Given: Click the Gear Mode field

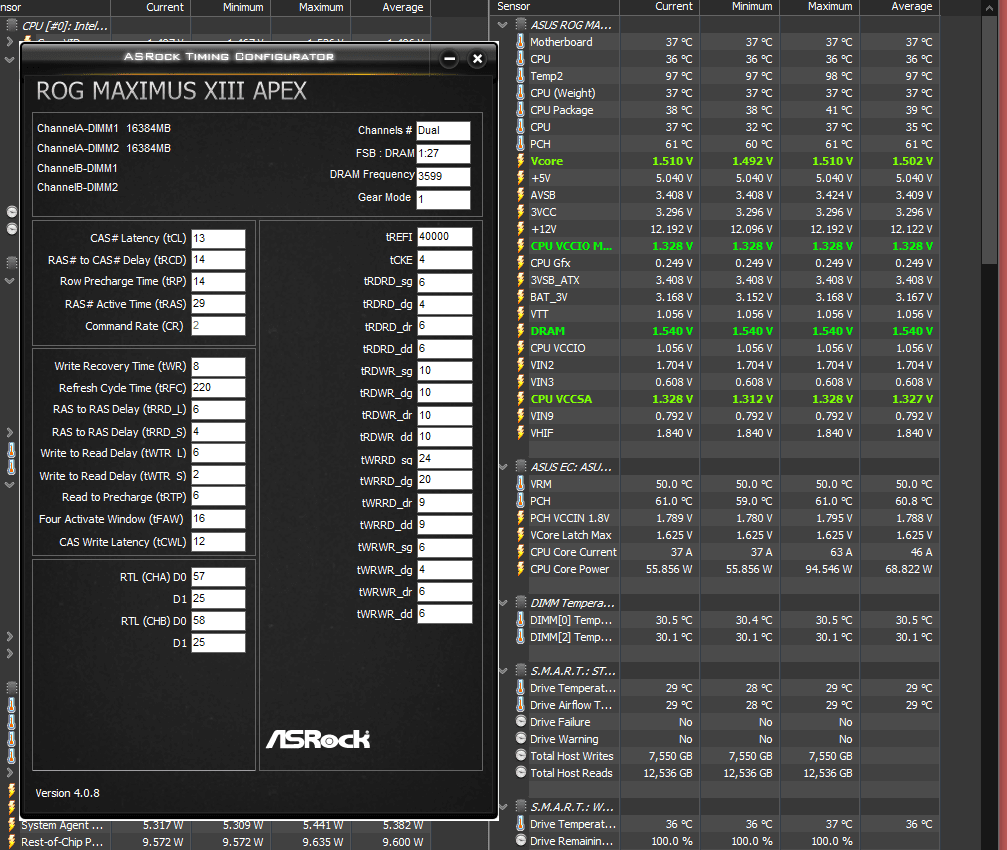Looking at the screenshot, I should coord(443,200).
